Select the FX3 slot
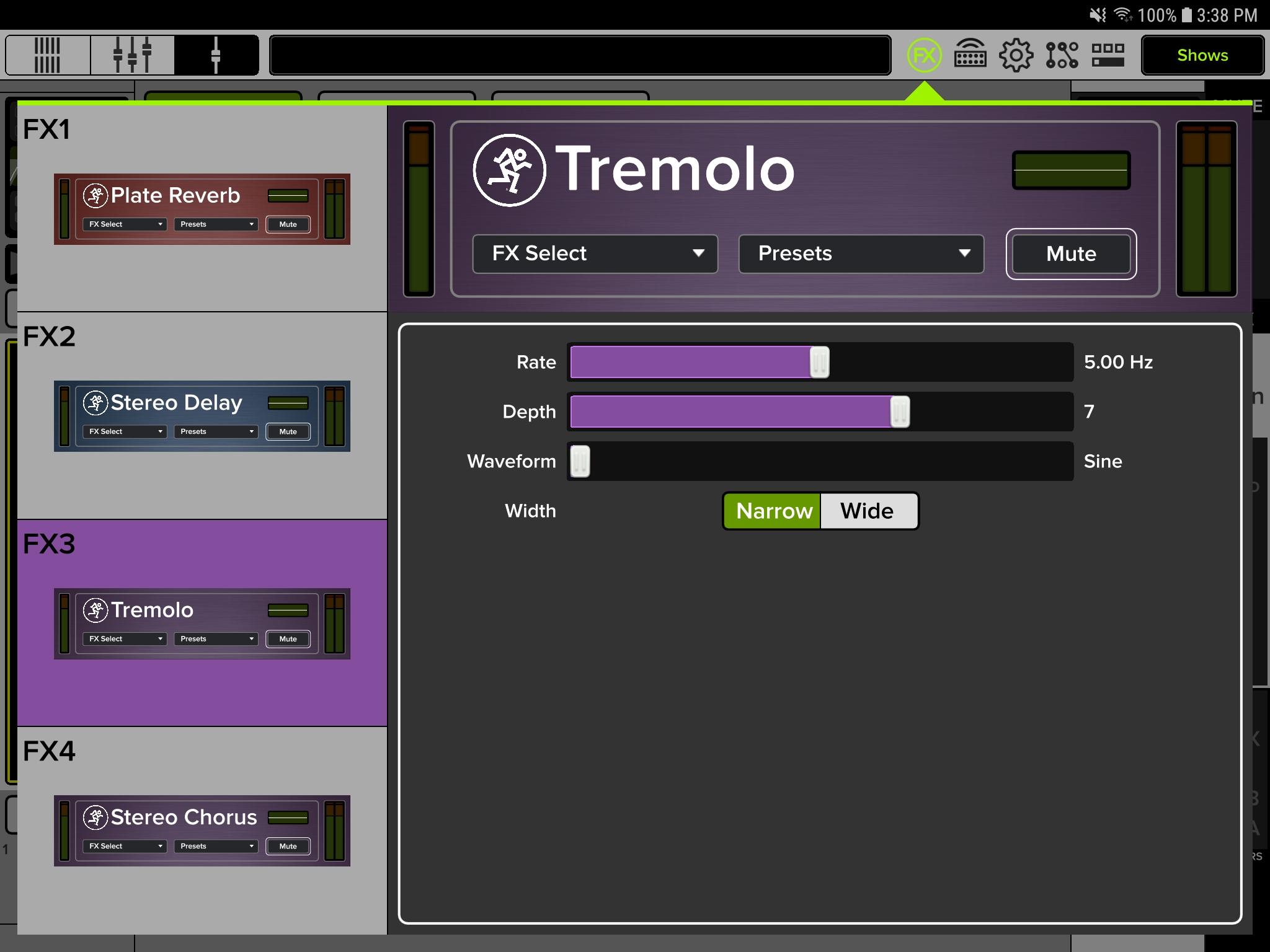This screenshot has height=952, width=1270. (x=202, y=623)
